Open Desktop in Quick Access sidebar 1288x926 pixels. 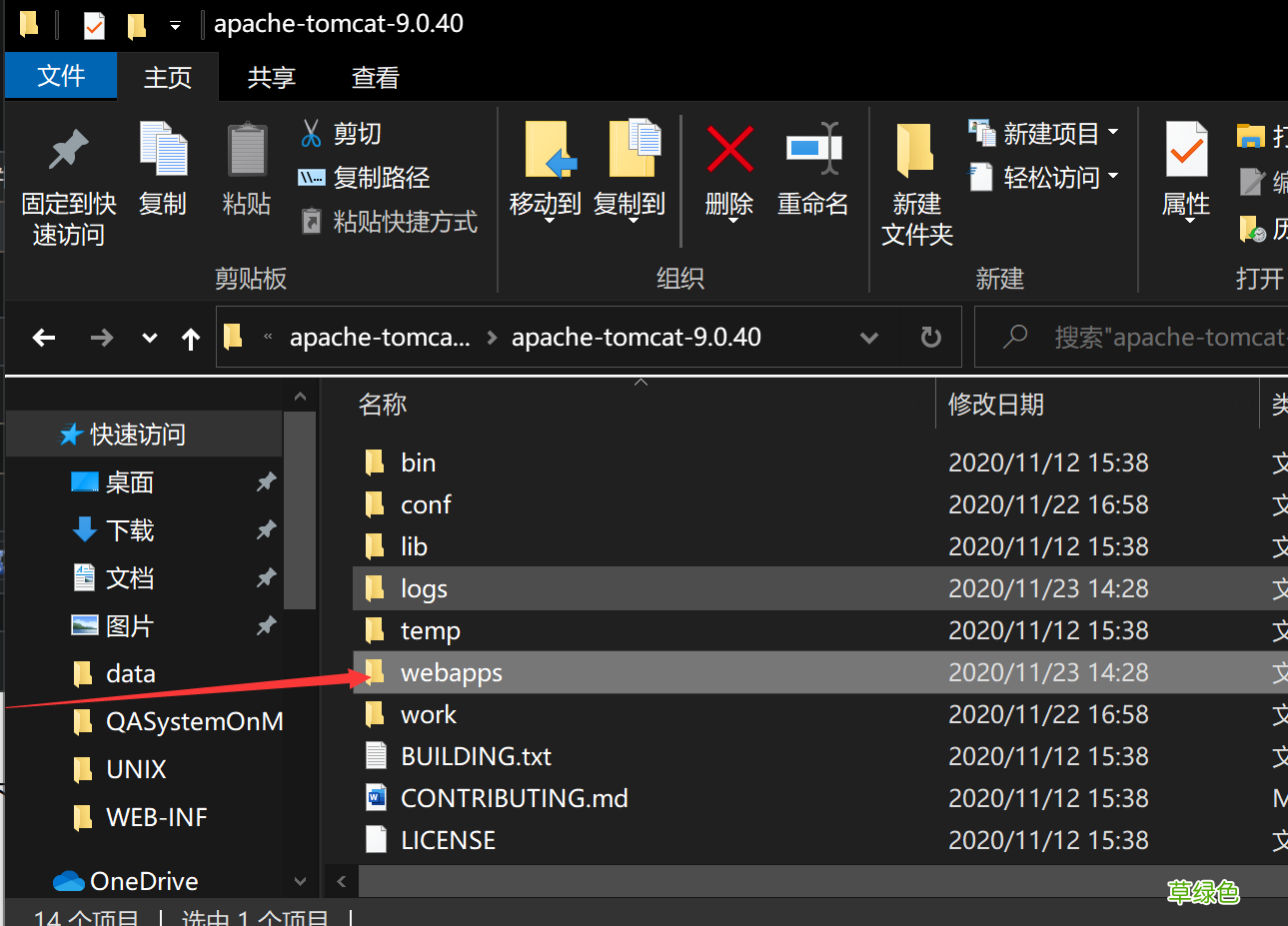(130, 482)
